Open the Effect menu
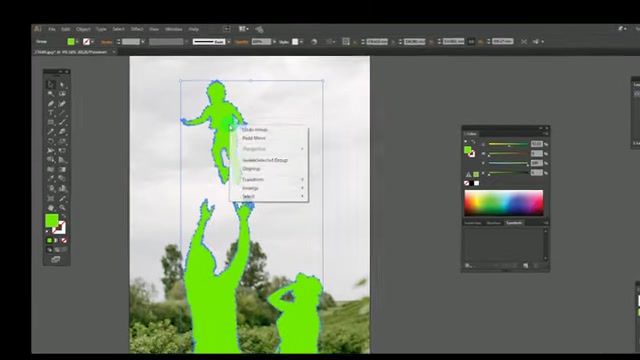The image size is (640, 360). 137,29
